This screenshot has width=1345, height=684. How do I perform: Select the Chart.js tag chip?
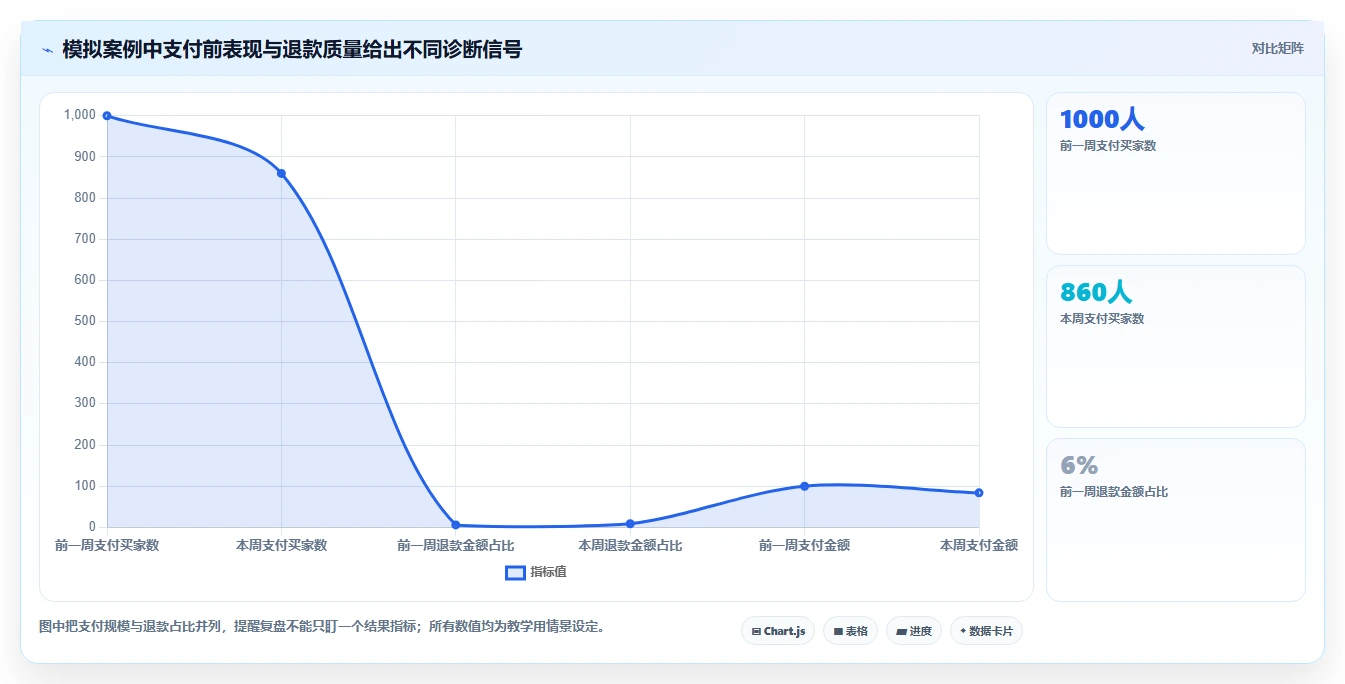(x=778, y=631)
